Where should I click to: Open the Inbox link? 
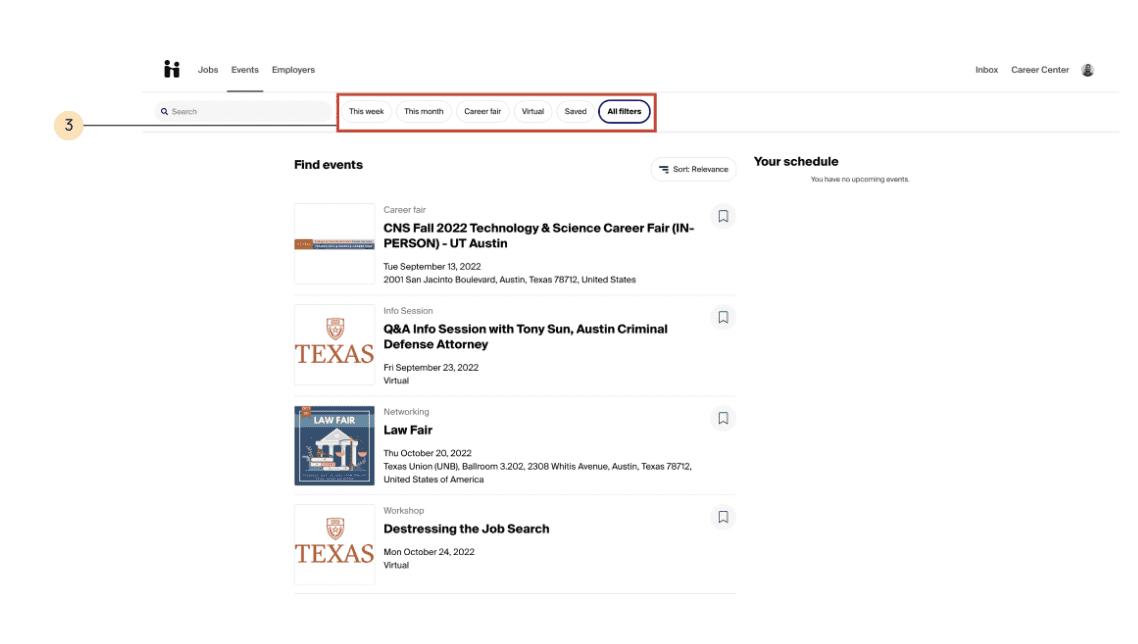tap(986, 70)
